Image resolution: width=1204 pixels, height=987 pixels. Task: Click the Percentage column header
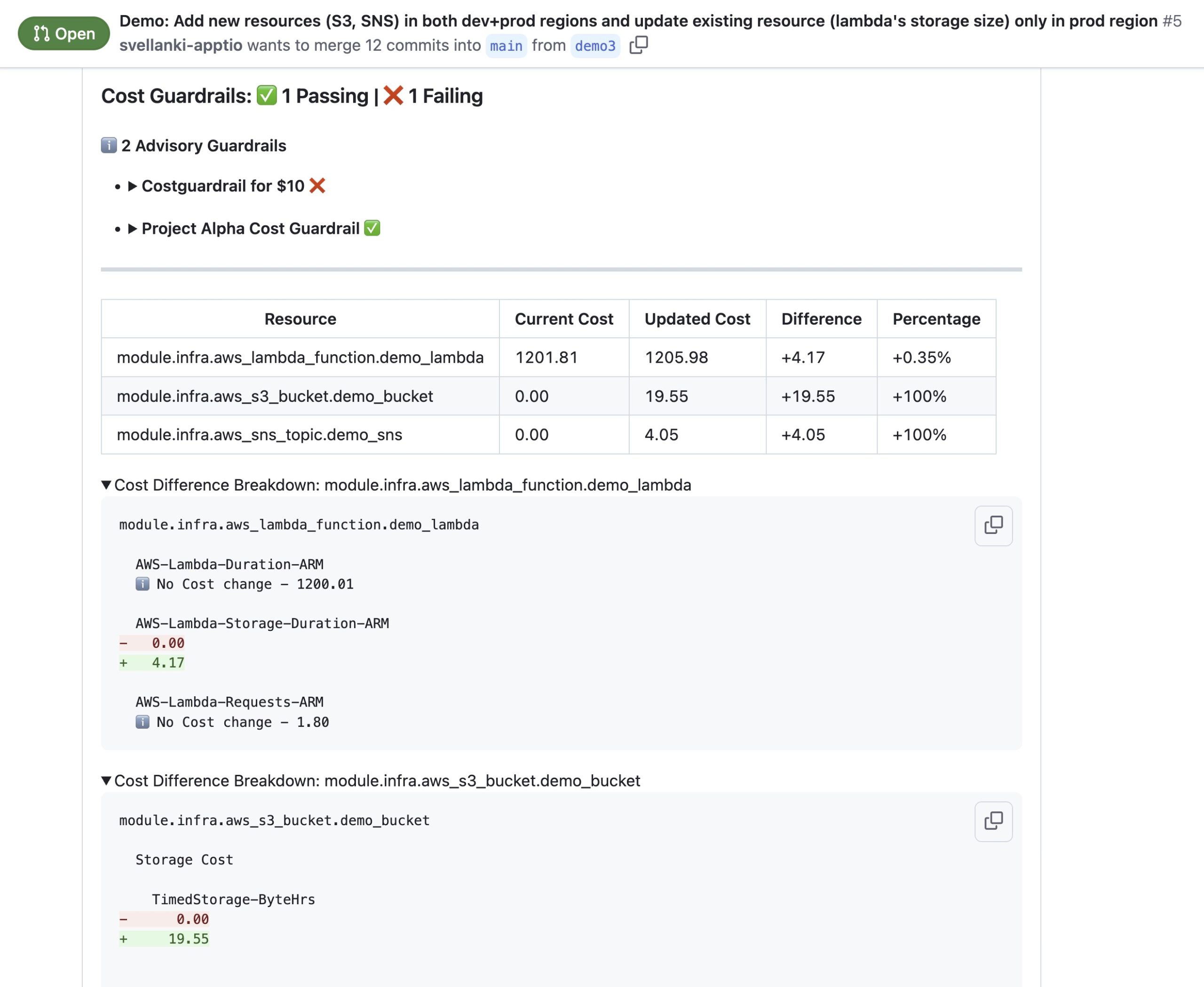point(935,319)
